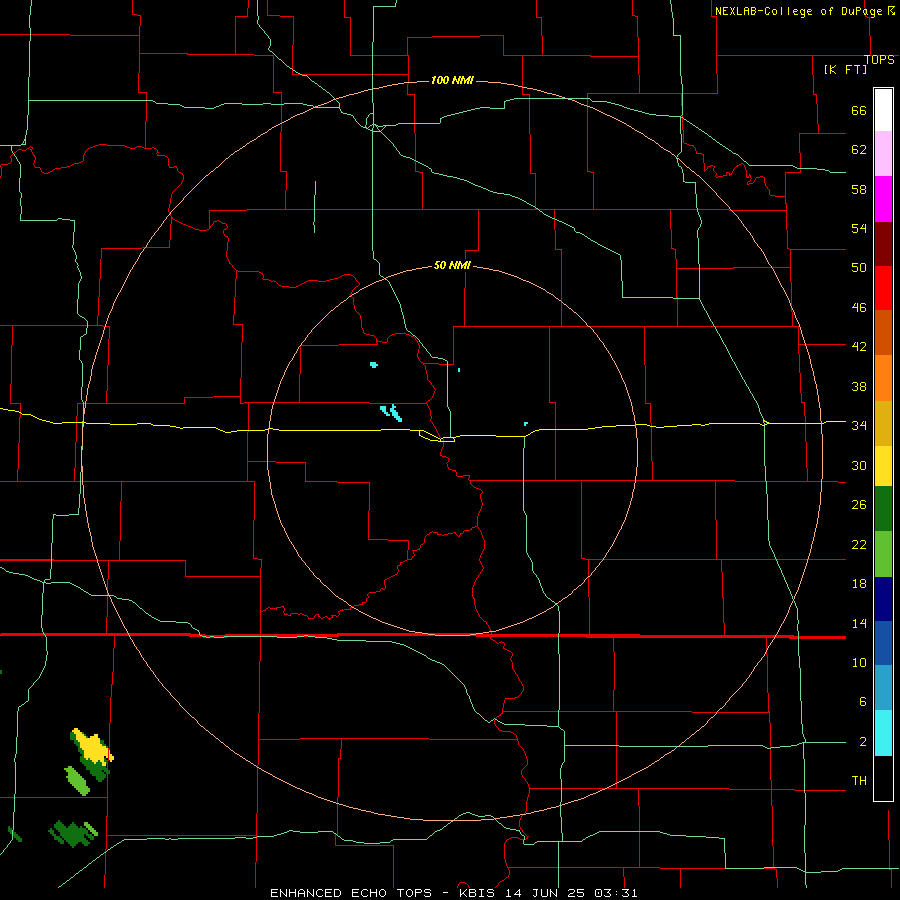This screenshot has height=900, width=900.
Task: Click the legend value '10'
Action: [859, 663]
